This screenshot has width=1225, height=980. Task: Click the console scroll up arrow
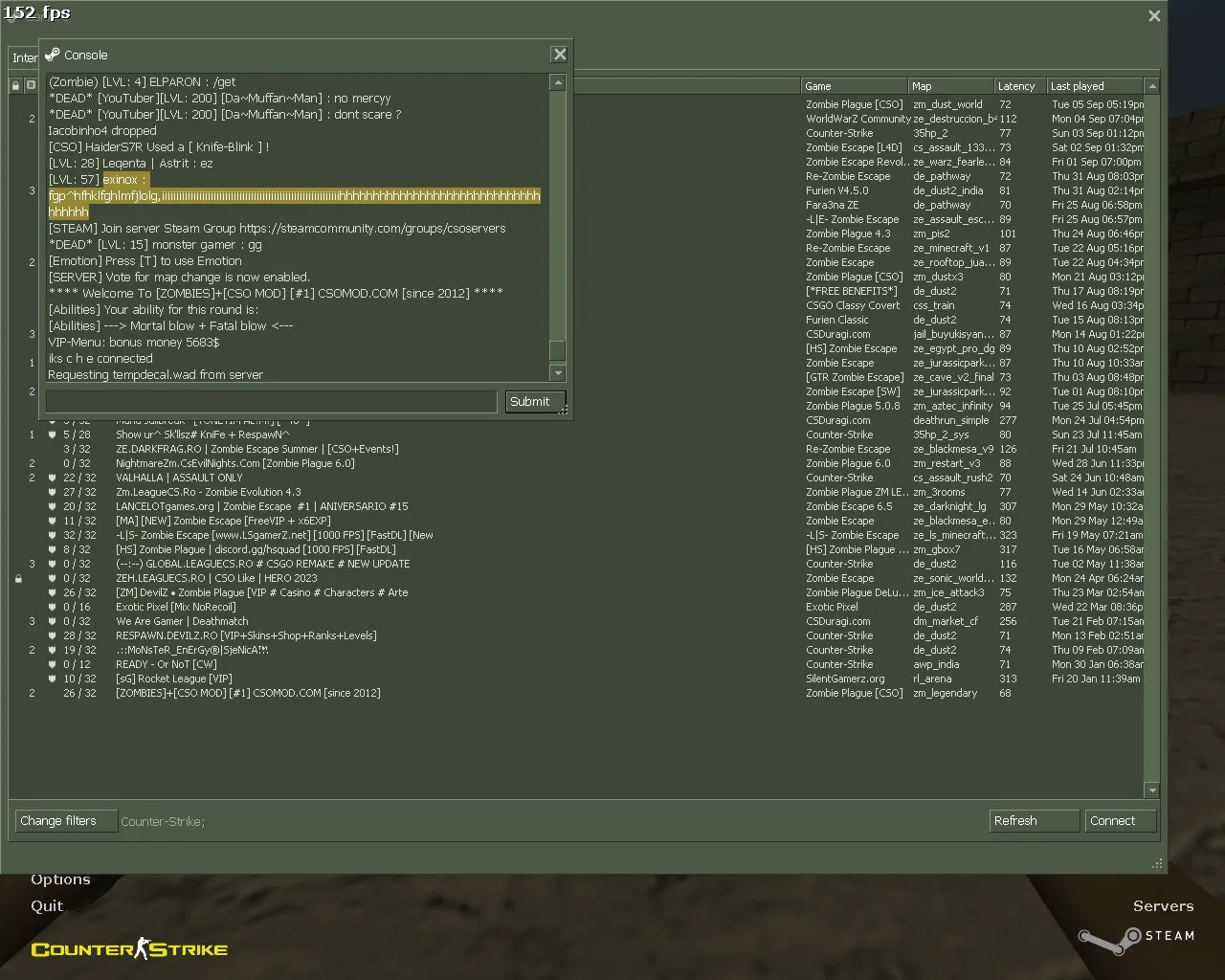click(558, 83)
